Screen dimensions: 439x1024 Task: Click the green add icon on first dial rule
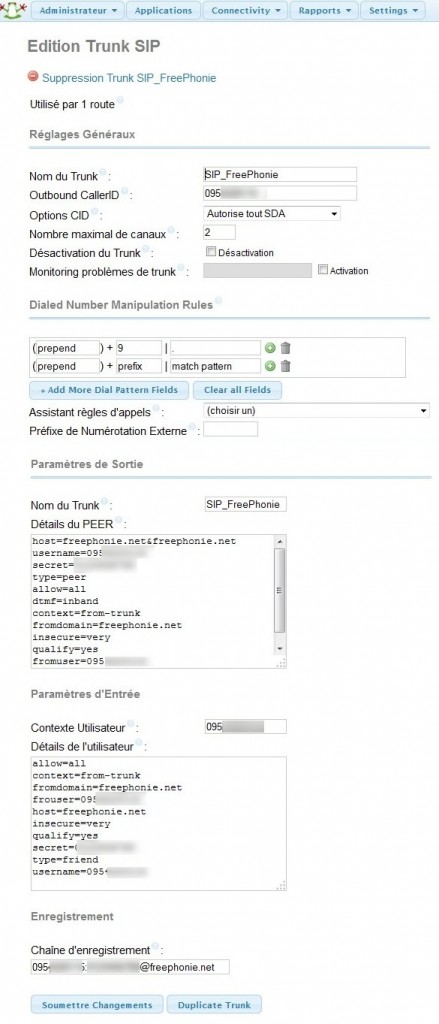(x=270, y=348)
